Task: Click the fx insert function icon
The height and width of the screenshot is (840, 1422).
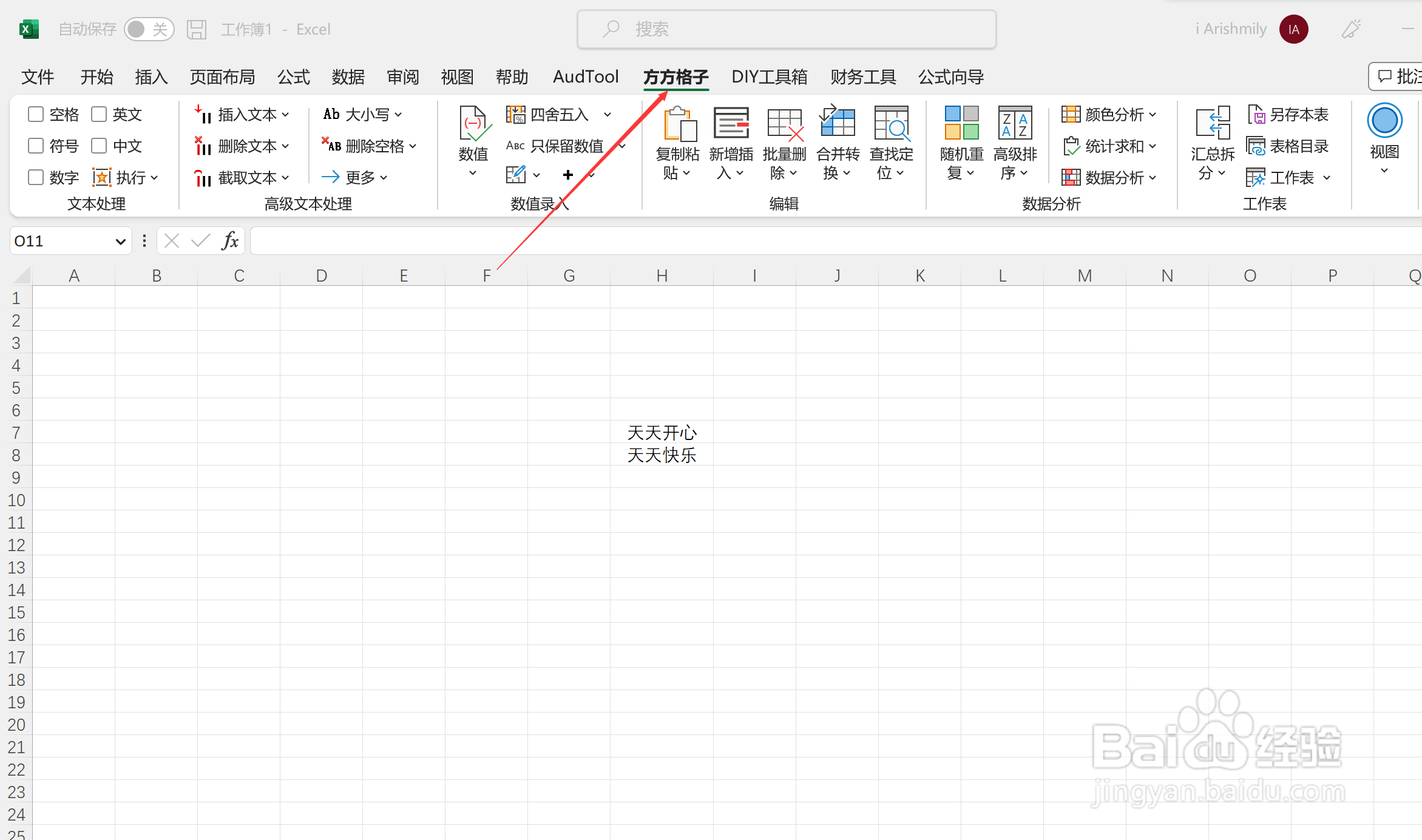Action: (230, 241)
